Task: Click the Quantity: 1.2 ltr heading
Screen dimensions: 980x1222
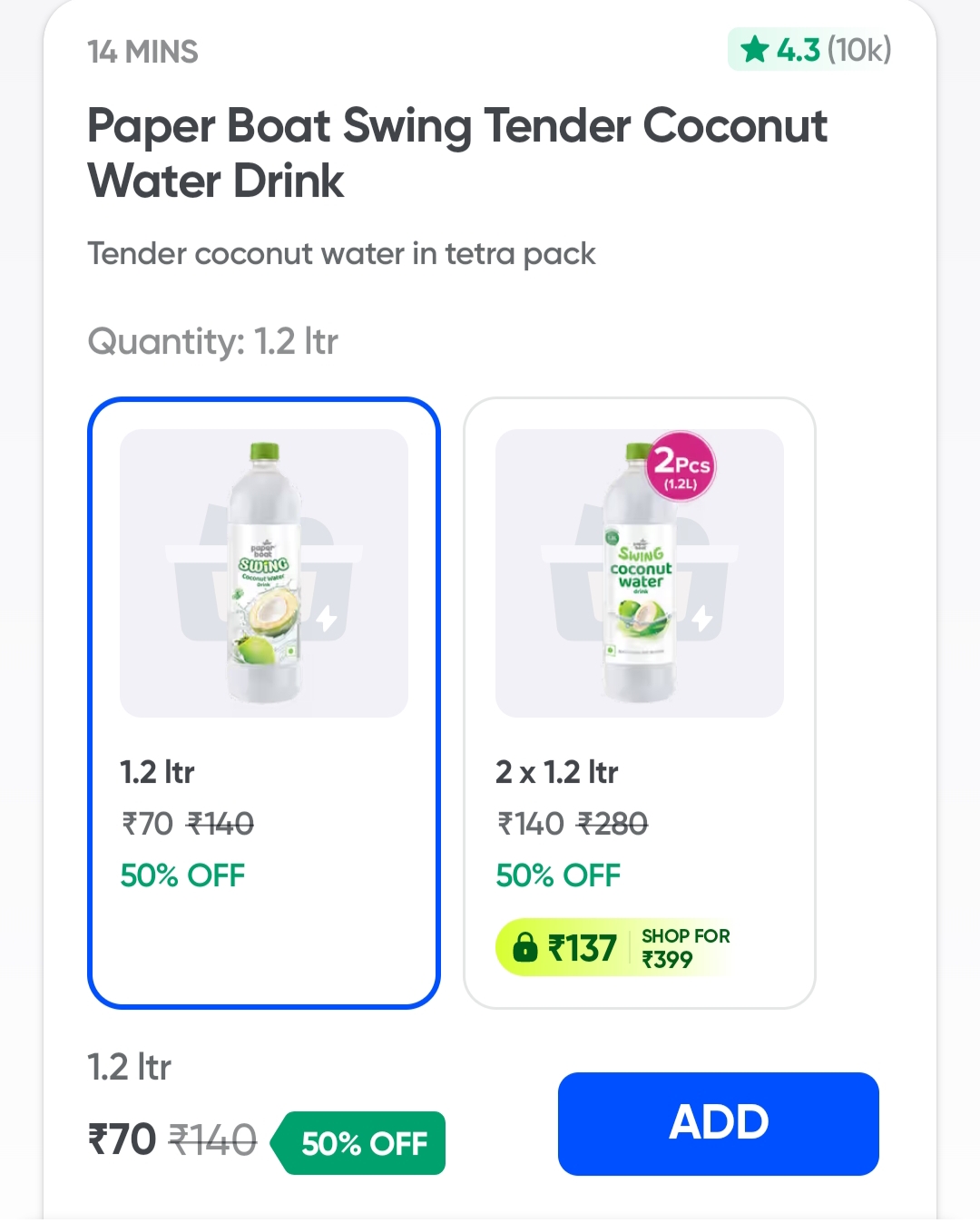Action: point(212,342)
